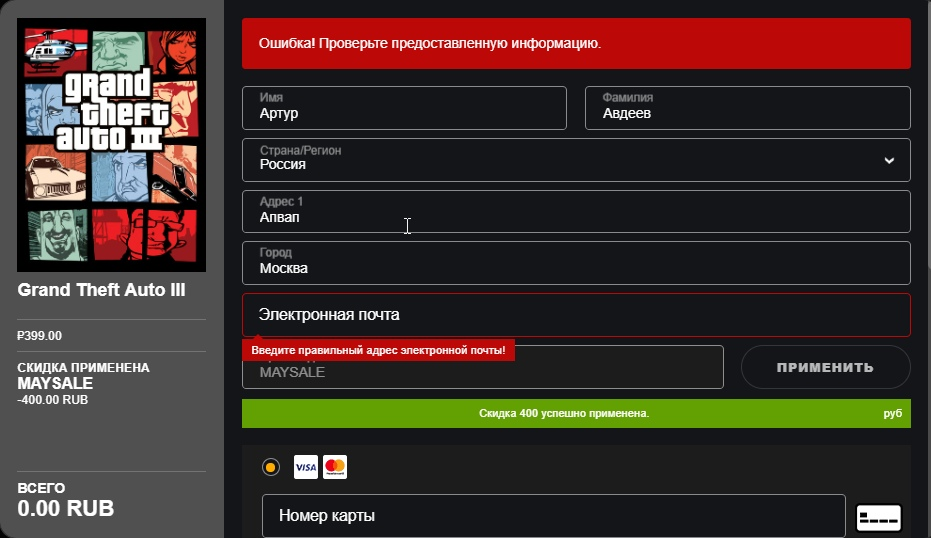
Task: Click the invalid email address tooltip
Action: 378,350
